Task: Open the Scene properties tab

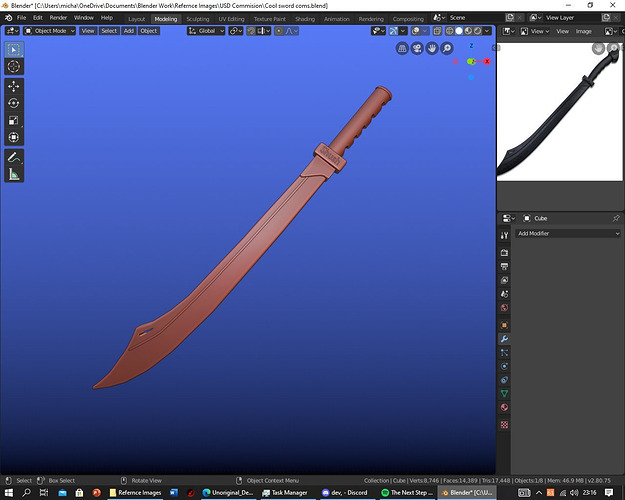Action: (x=504, y=294)
